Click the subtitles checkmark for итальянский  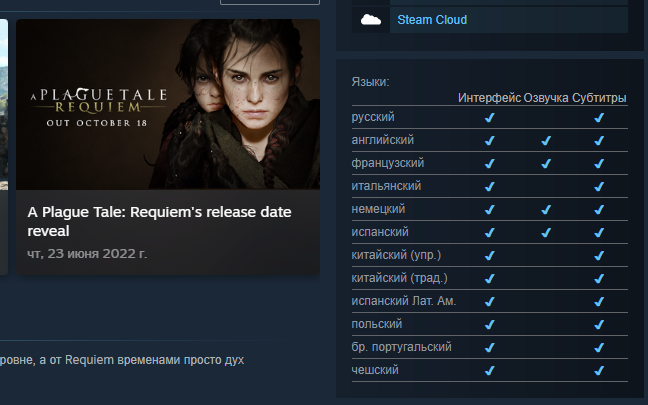(x=599, y=186)
